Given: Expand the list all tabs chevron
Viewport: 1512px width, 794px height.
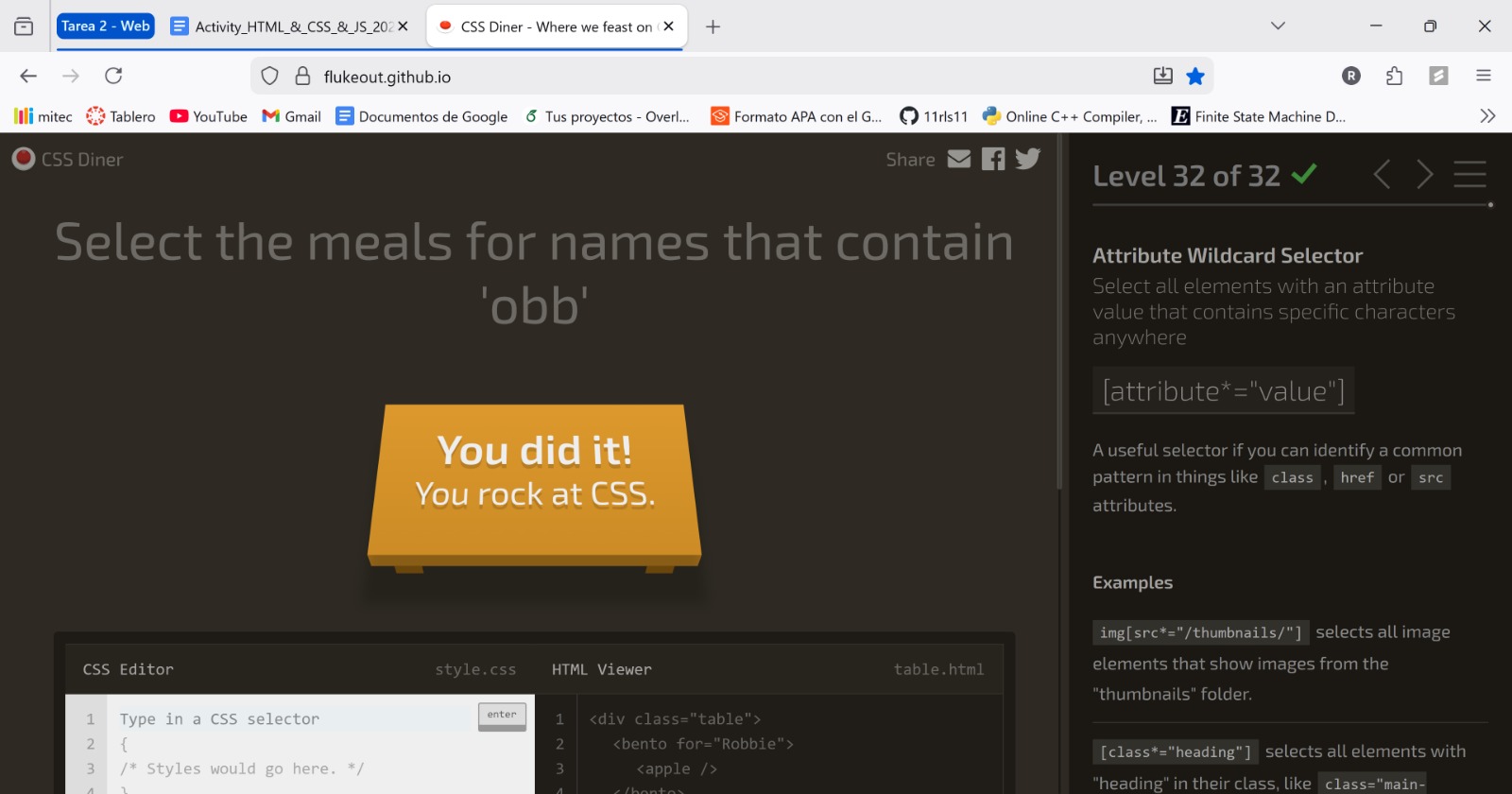Looking at the screenshot, I should tap(1278, 26).
